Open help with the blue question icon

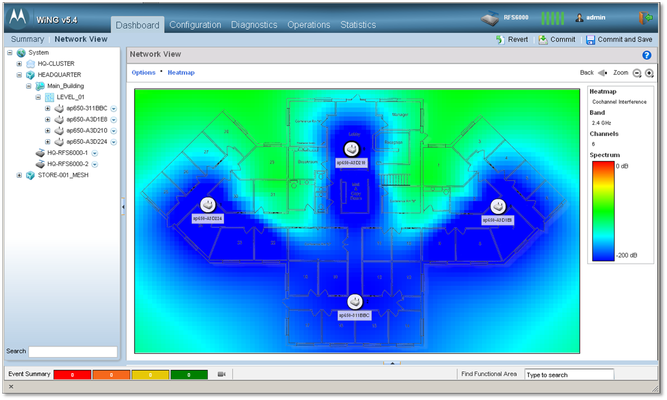pyautogui.click(x=647, y=55)
